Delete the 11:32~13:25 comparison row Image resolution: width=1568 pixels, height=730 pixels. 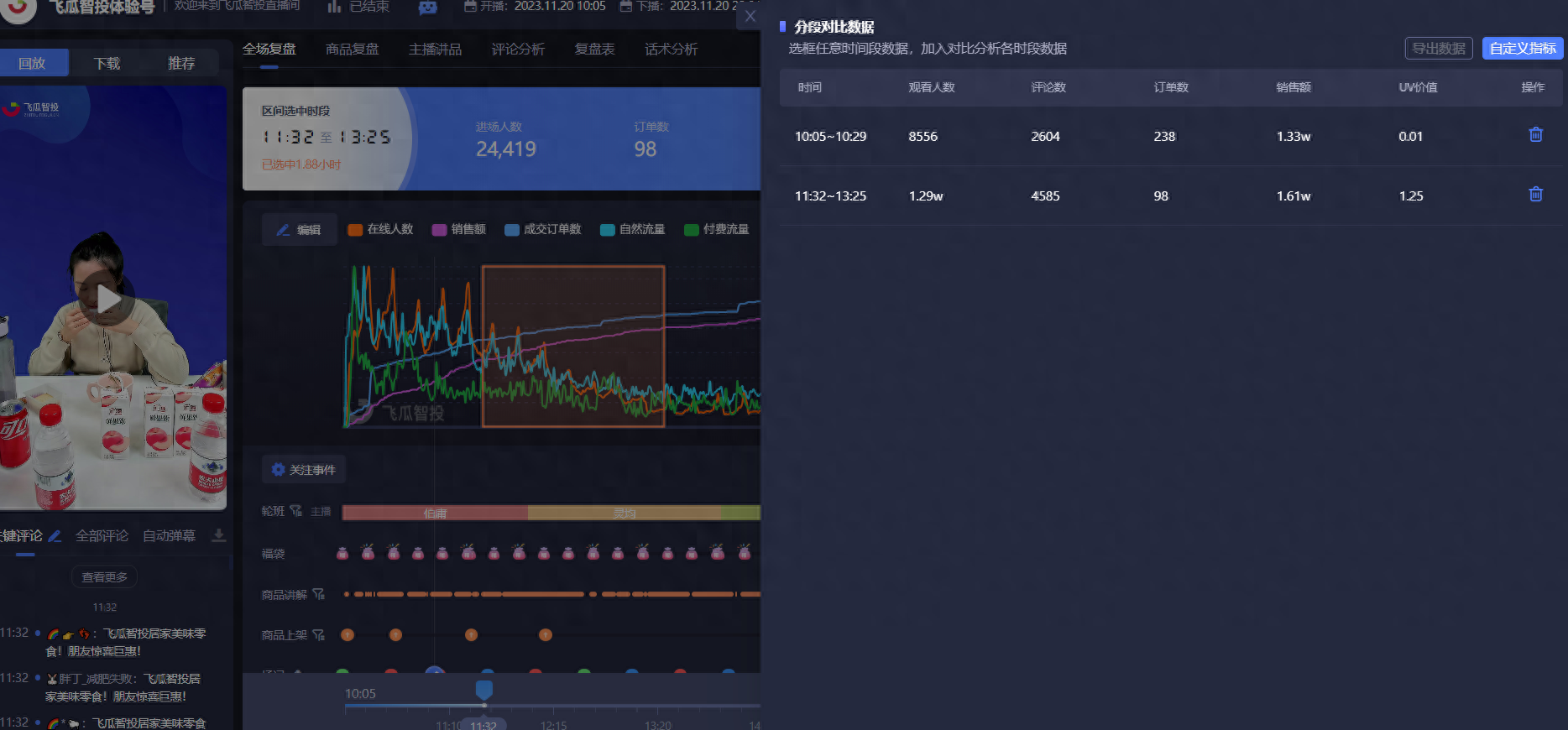tap(1535, 195)
